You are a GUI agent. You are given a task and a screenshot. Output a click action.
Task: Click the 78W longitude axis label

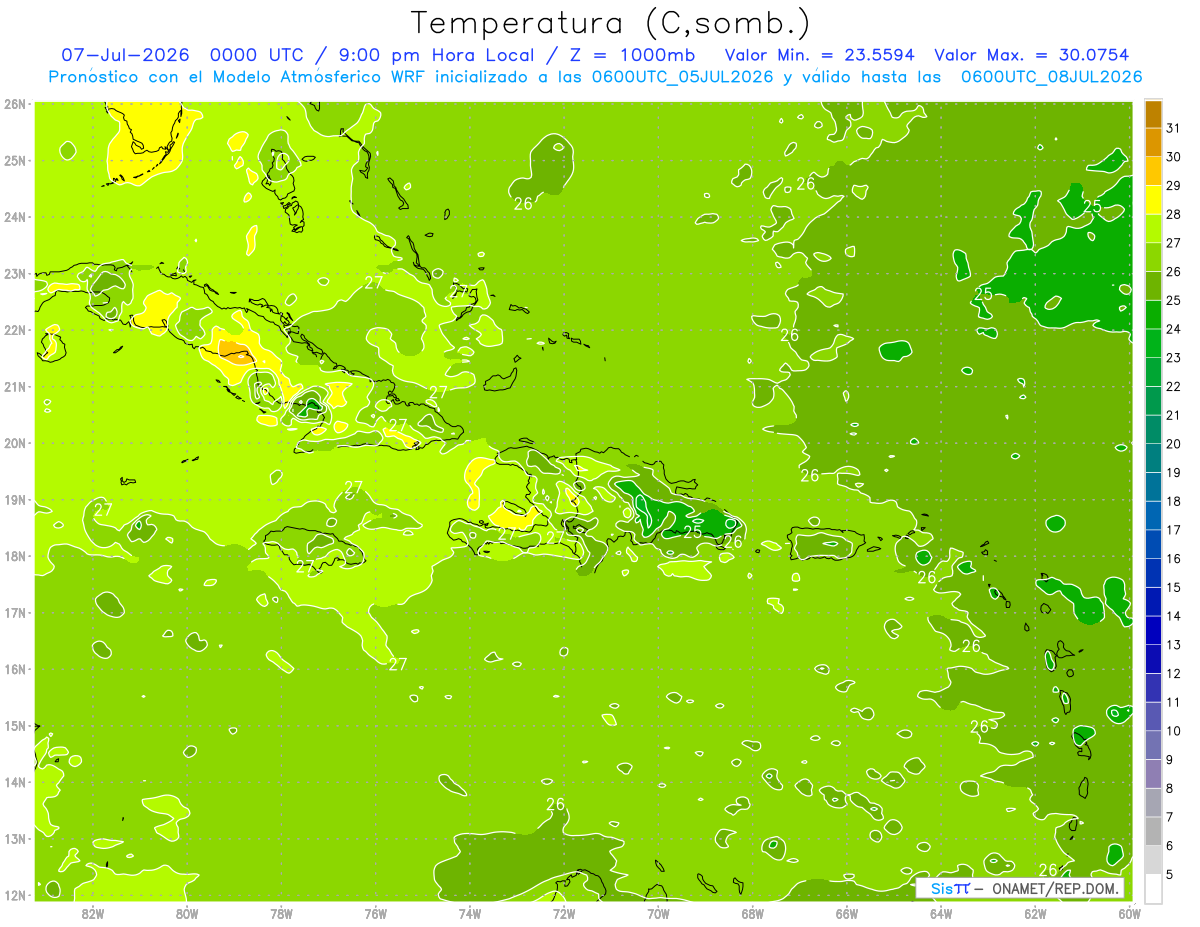pos(281,913)
